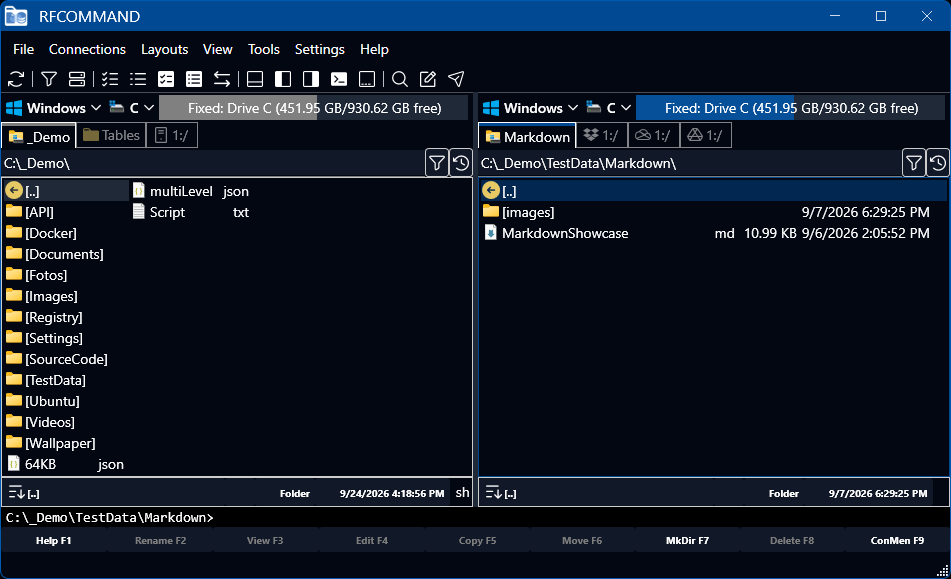This screenshot has width=951, height=579.
Task: Switch to the Google Drive 1:/ tab
Action: pos(705,135)
